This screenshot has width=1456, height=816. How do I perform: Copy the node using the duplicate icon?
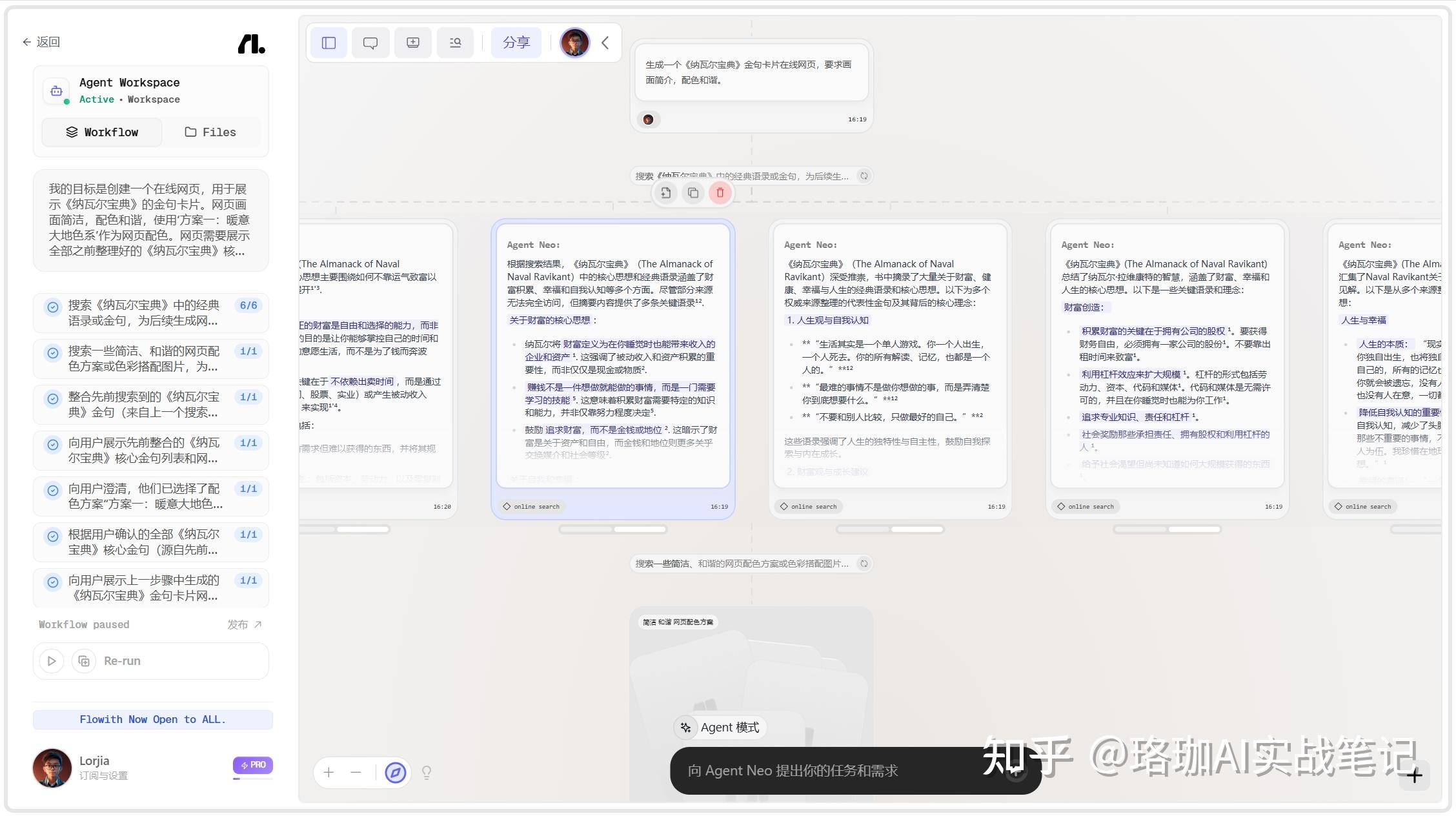[x=693, y=192]
